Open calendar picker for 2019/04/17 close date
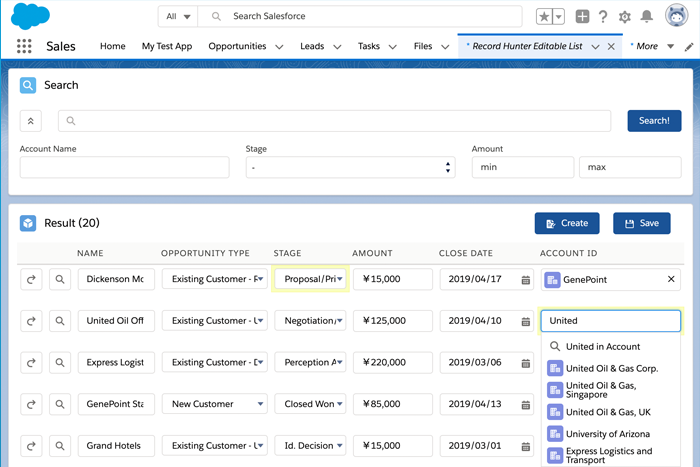Screen dimensions: 700x467 coord(526,280)
